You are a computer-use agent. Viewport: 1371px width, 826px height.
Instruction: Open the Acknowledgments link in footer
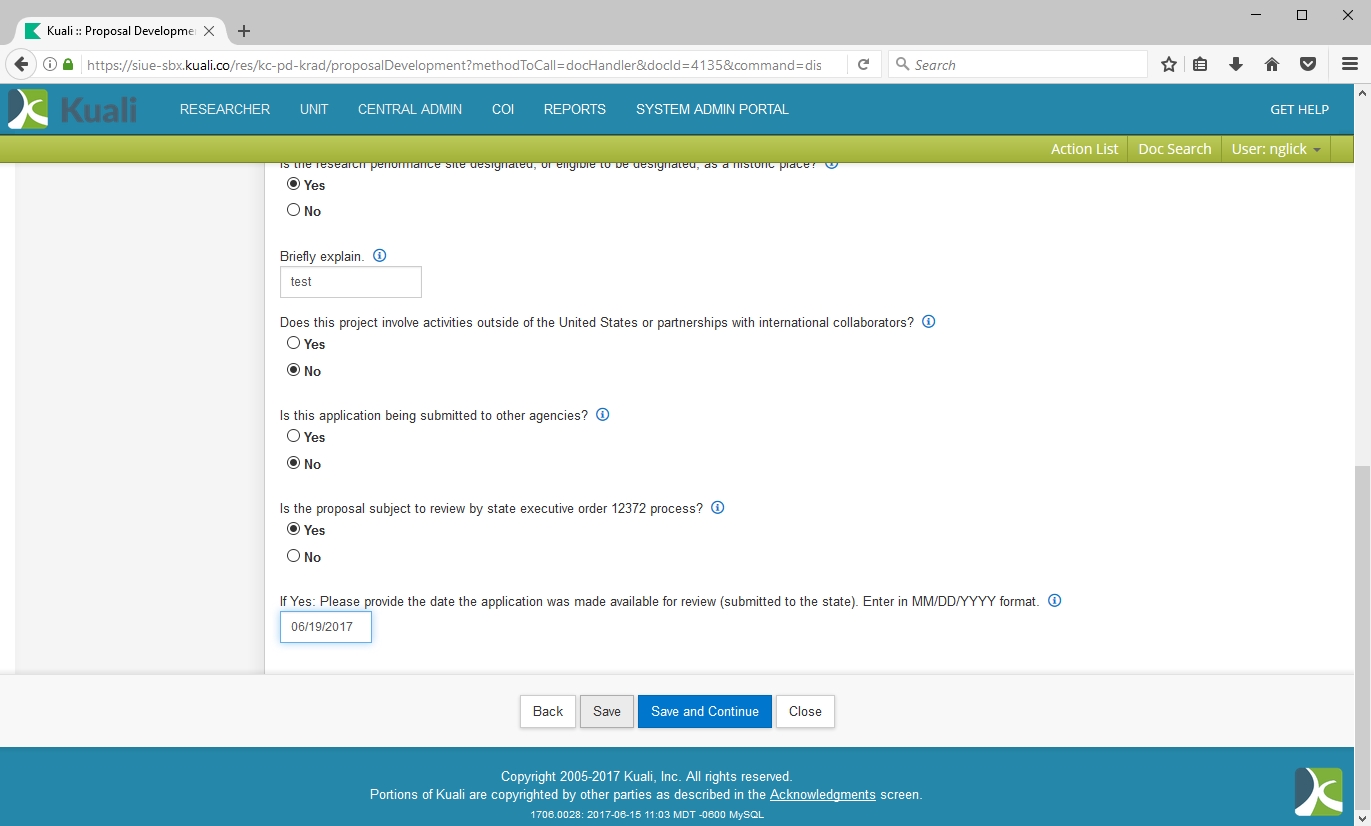click(822, 795)
